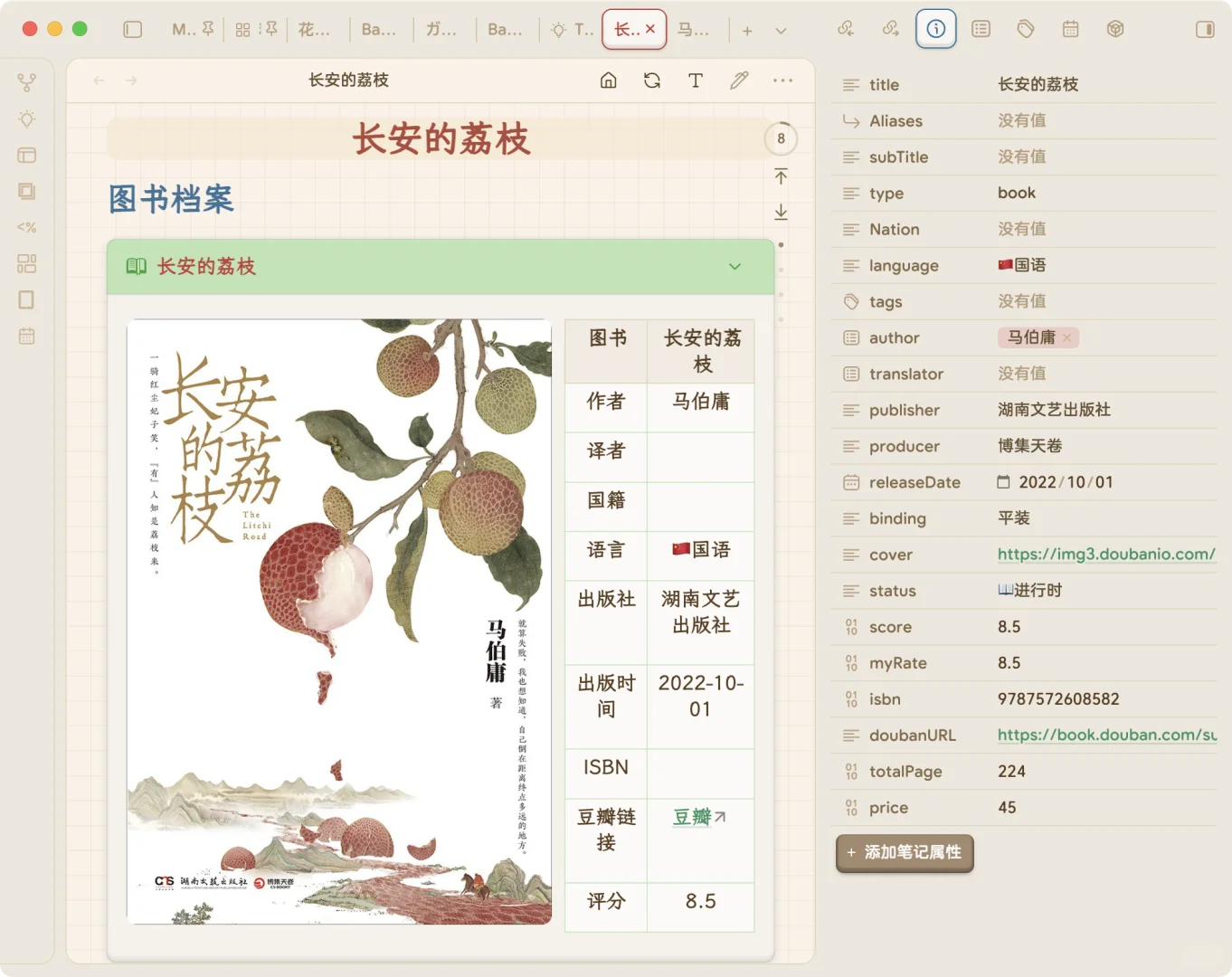Toggle the right sidebar
Viewport: 1232px width, 977px height.
[1205, 29]
